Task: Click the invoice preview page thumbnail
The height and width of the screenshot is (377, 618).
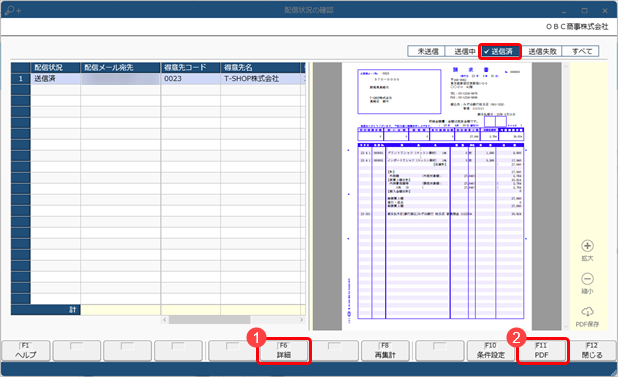Action: (437, 196)
